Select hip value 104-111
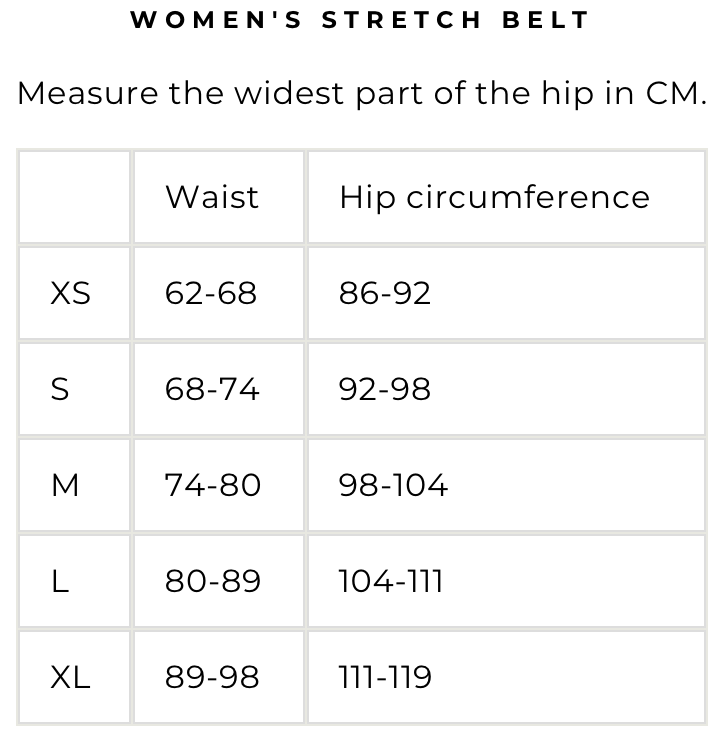The image size is (722, 752). coord(391,581)
